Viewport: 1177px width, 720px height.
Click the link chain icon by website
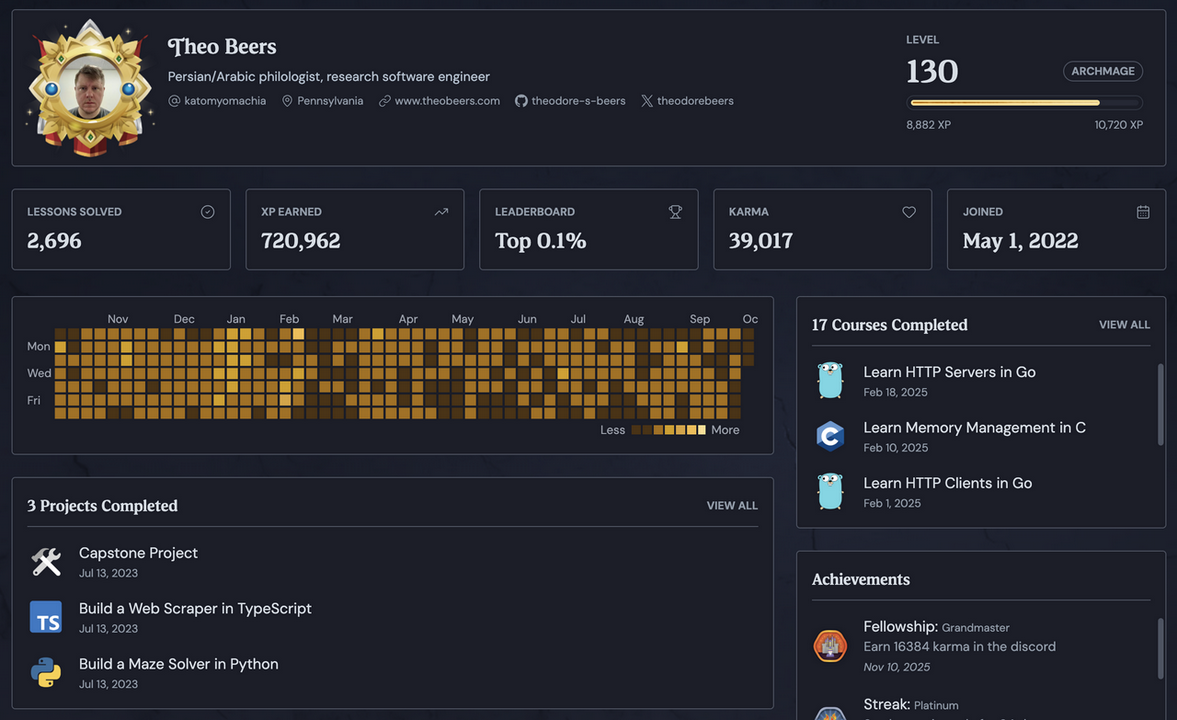(384, 101)
